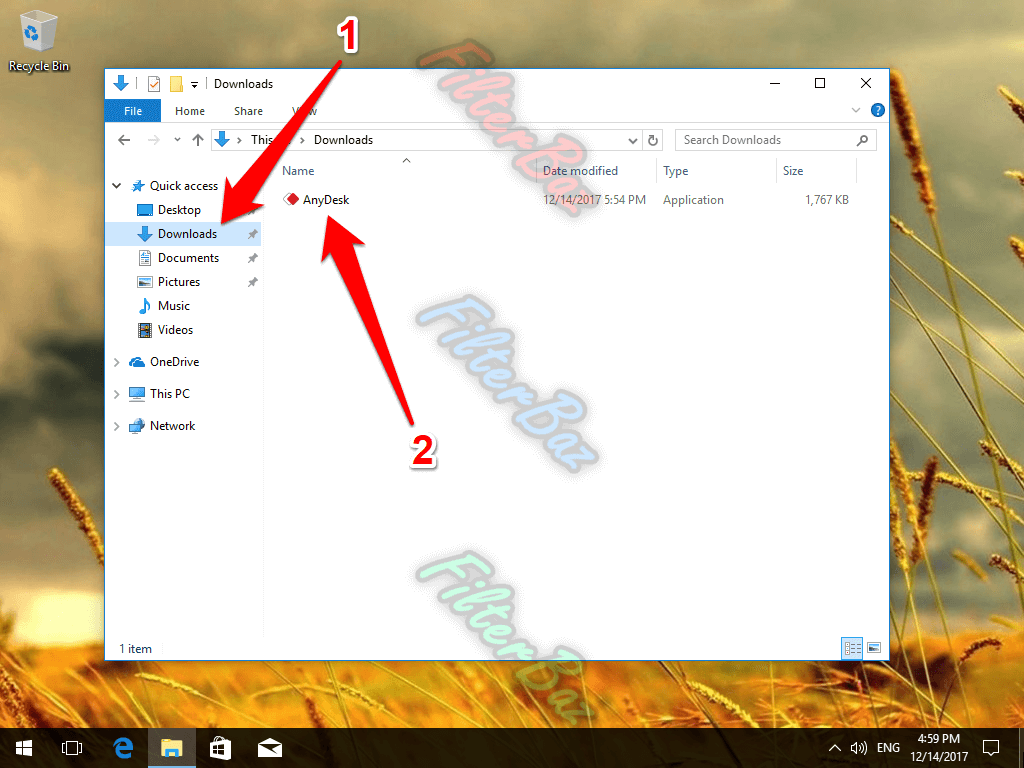The image size is (1024, 768).
Task: Unpin Pictures from Quick access
Action: pos(252,281)
